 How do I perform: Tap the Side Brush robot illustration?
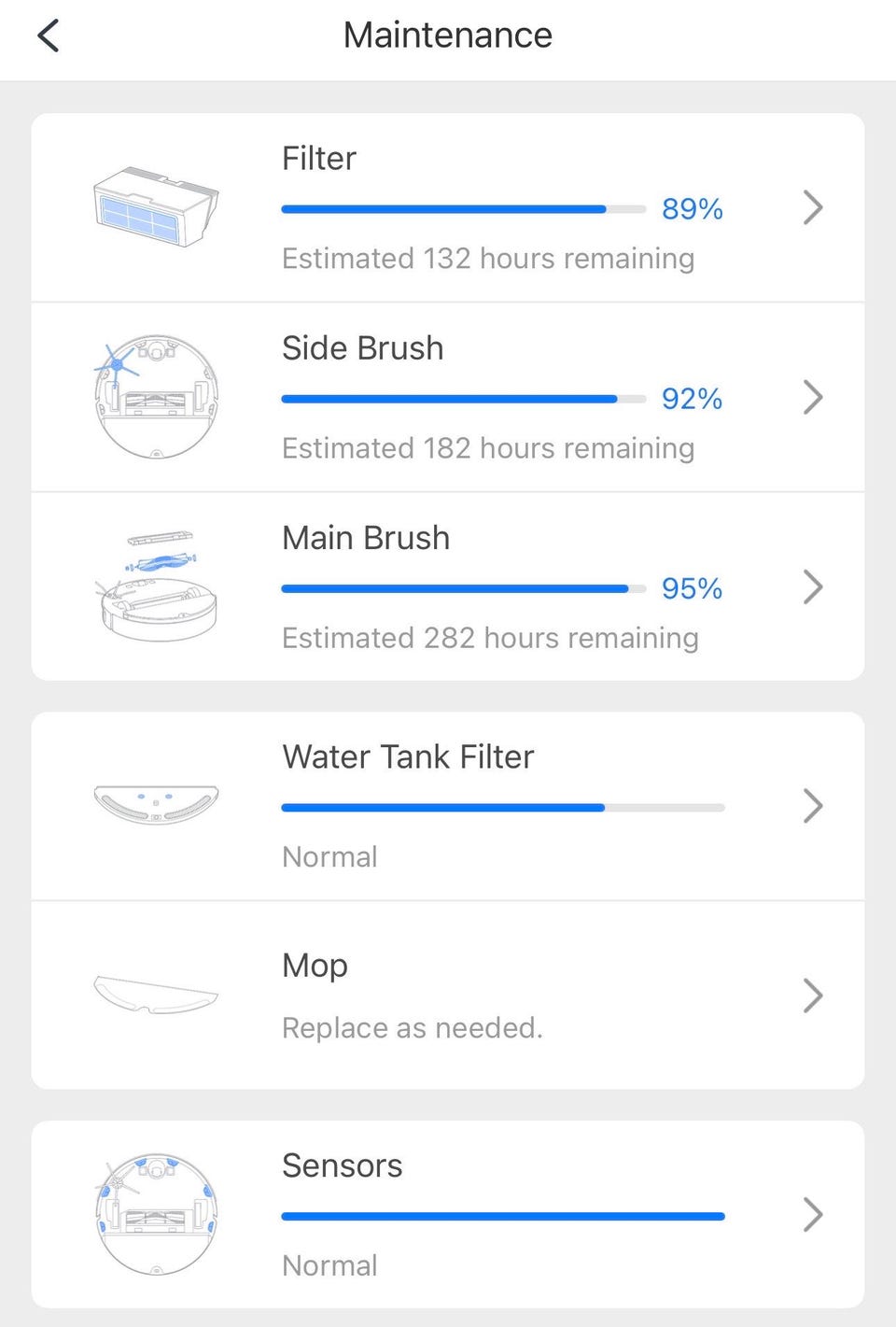pos(156,397)
